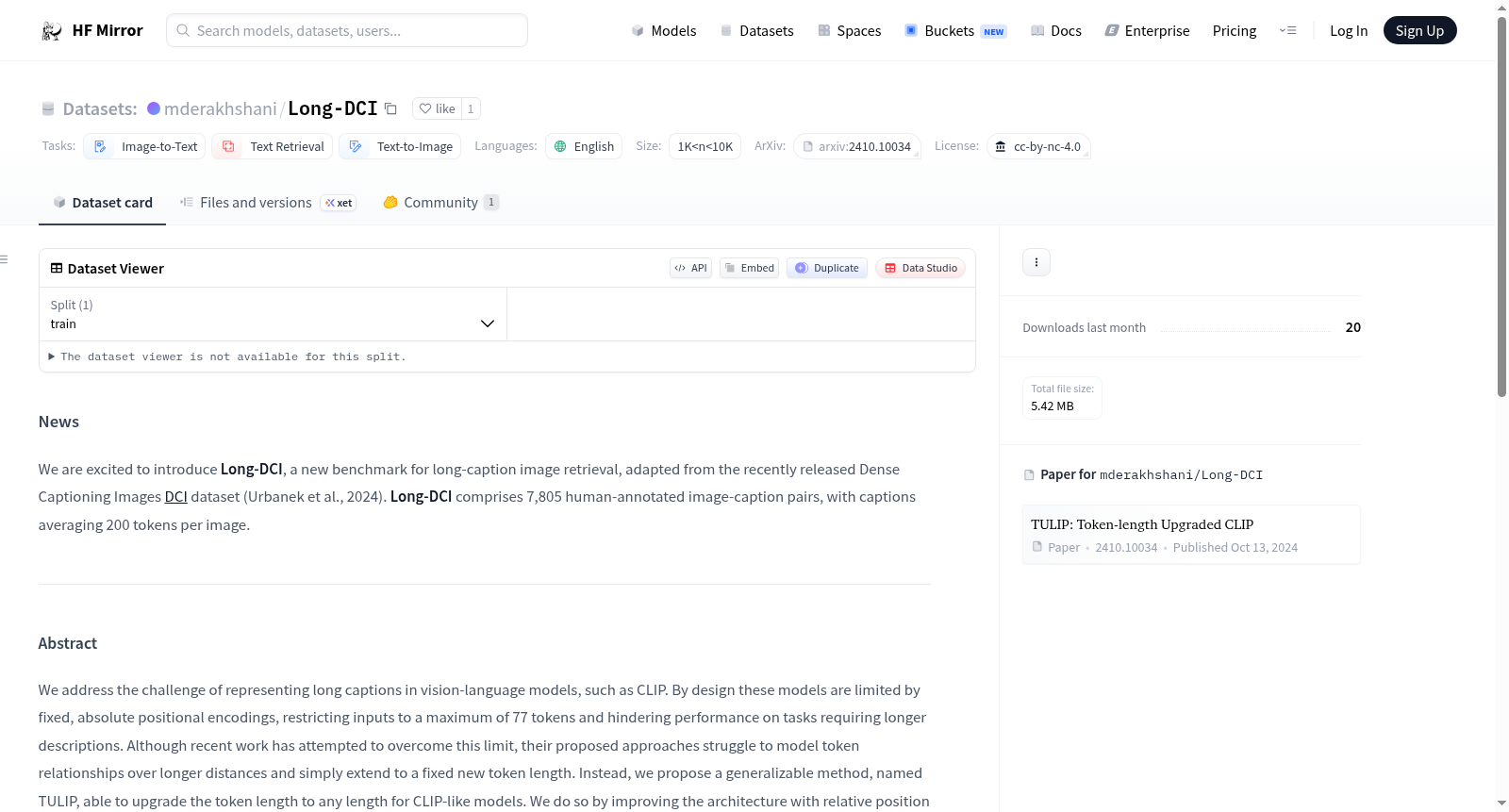Open the Split train dropdown
The height and width of the screenshot is (812, 1509).
[274, 314]
